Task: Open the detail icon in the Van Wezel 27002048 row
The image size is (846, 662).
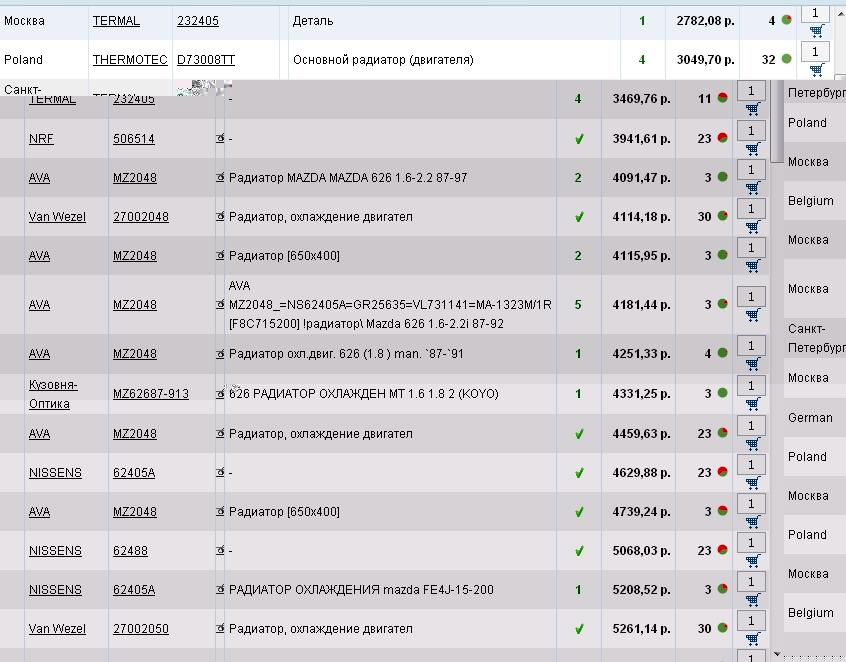Action: (x=220, y=216)
